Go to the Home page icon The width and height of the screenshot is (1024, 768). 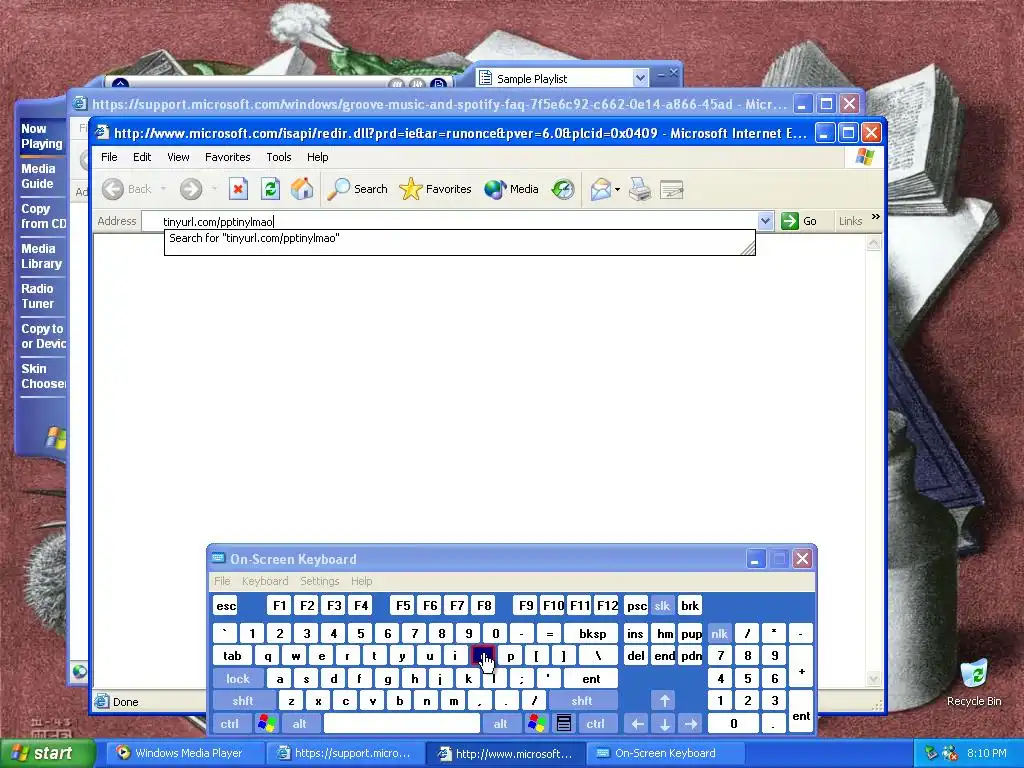[302, 189]
